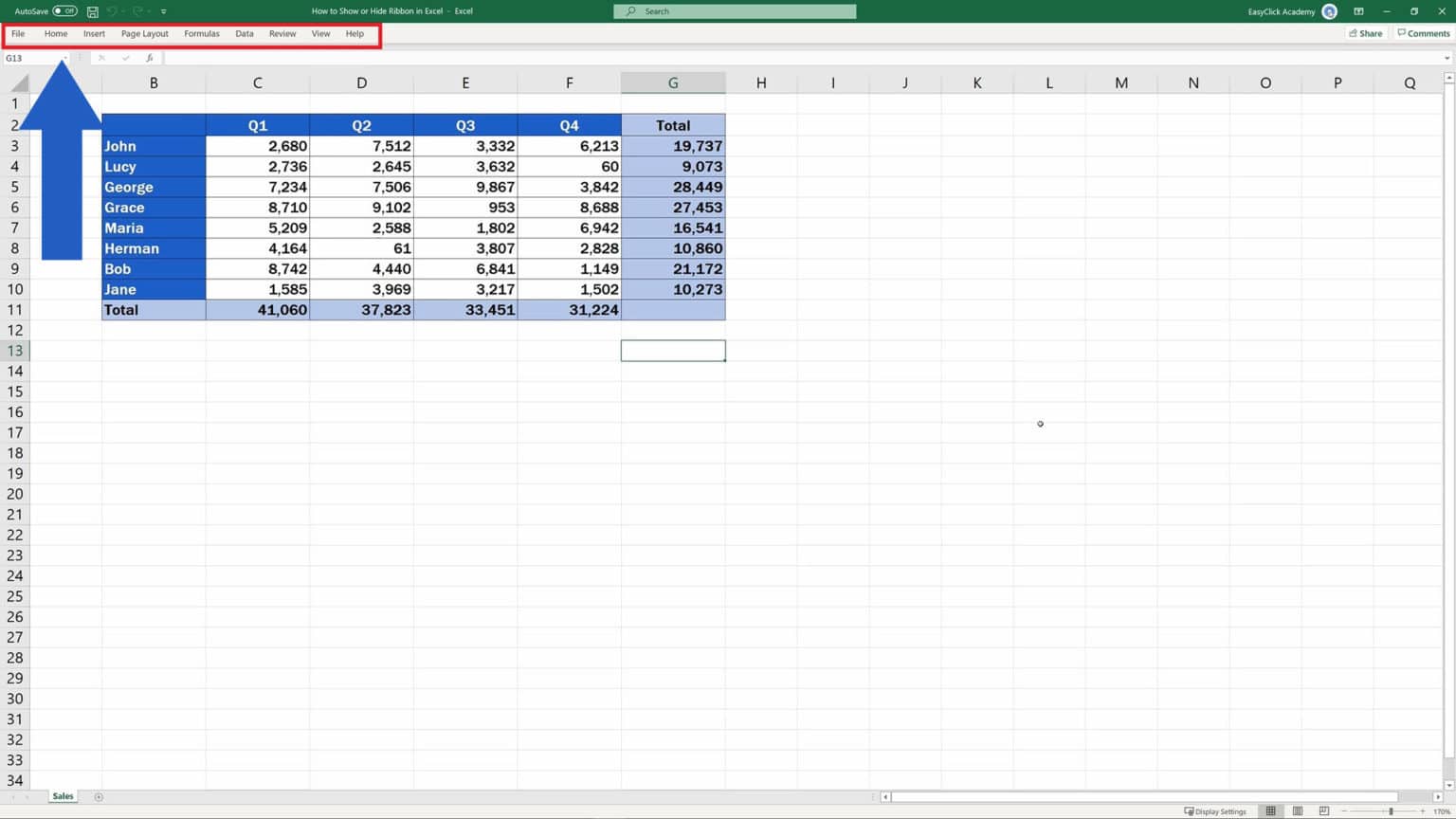Open the Comments pane
This screenshot has width=1456, height=819.
(x=1423, y=33)
